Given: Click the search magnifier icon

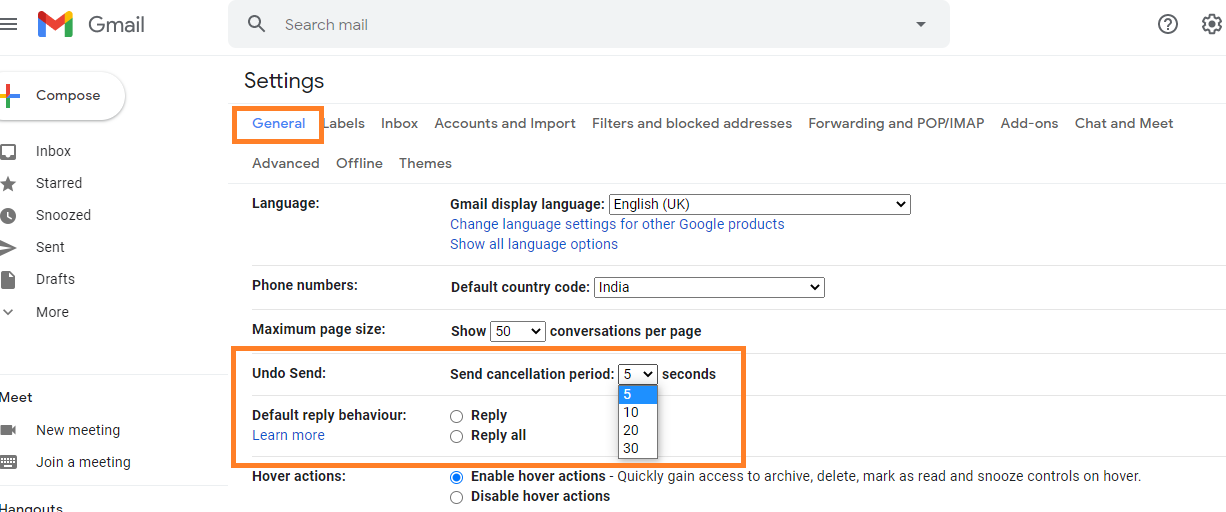Looking at the screenshot, I should [x=257, y=24].
